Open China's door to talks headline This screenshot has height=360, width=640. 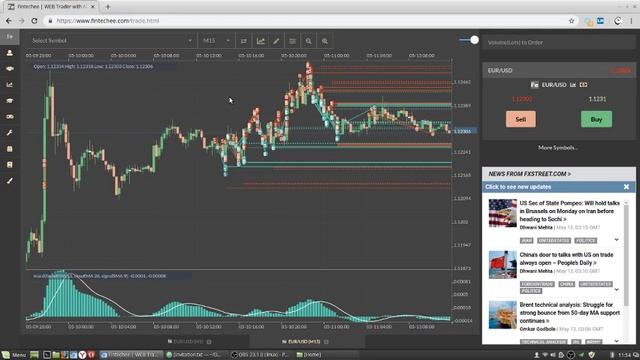click(x=566, y=259)
